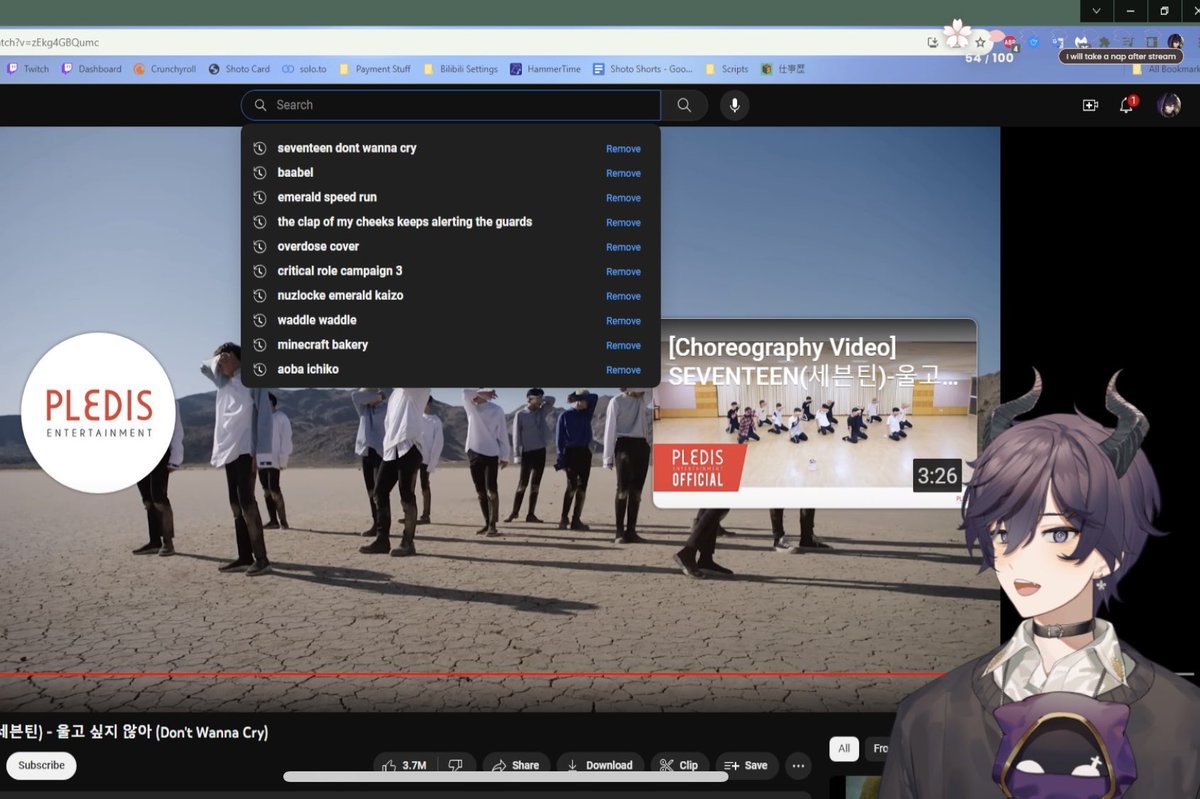1200x799 pixels.
Task: Open the Dashboard bookmark
Action: (x=91, y=69)
